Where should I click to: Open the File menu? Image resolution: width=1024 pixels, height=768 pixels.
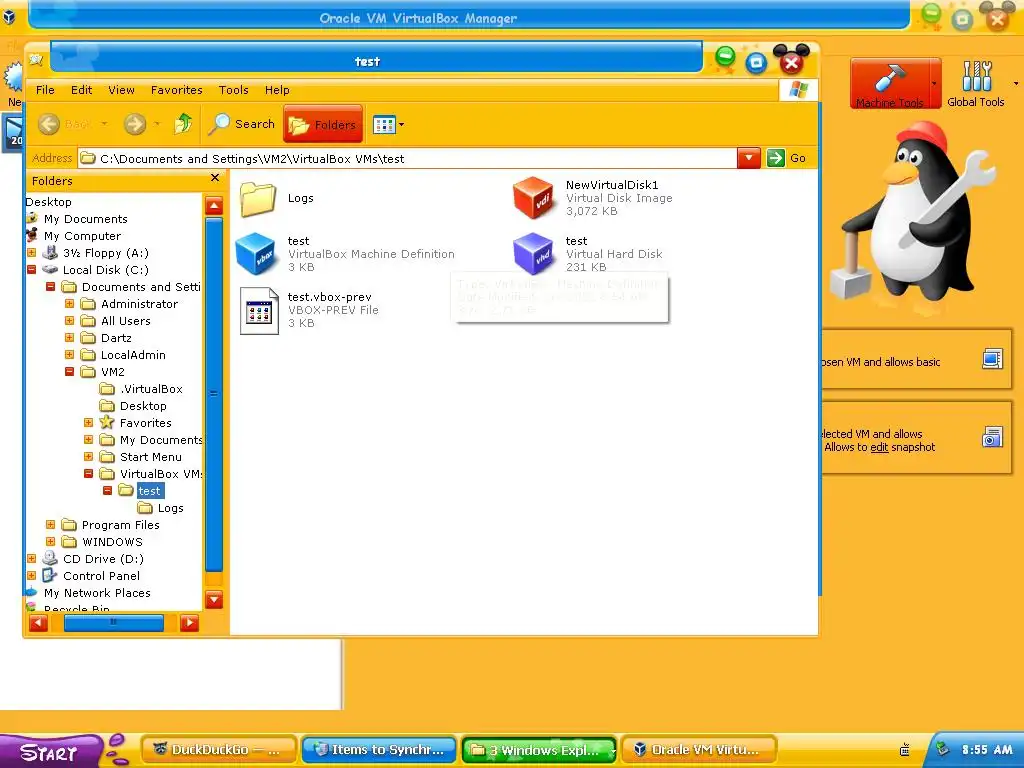(x=45, y=90)
